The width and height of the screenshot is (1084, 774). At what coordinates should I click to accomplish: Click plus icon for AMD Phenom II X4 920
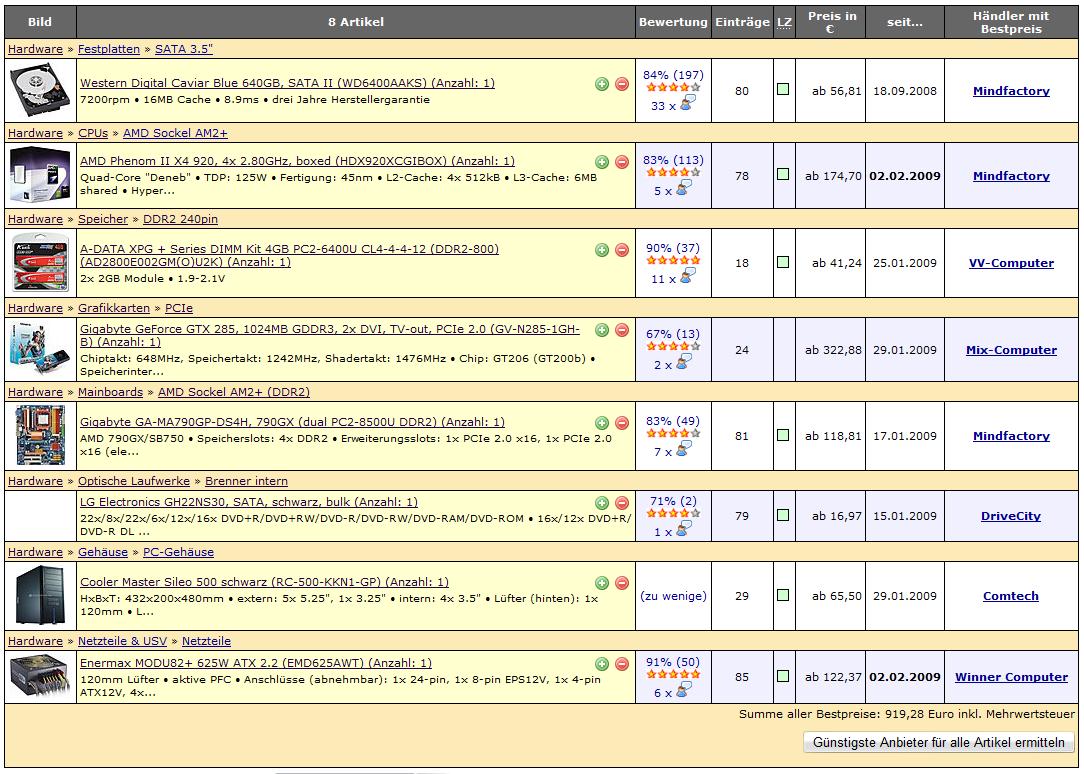point(601,162)
